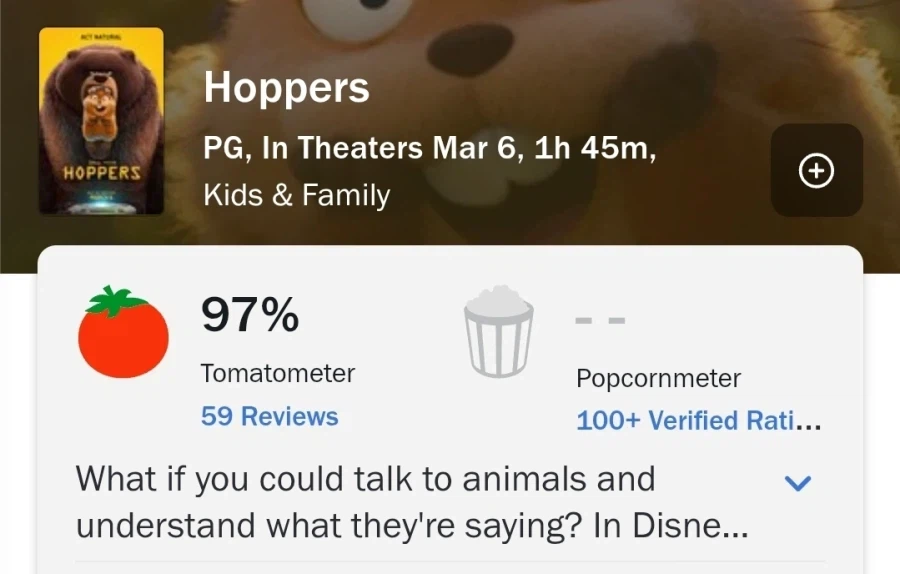The image size is (900, 574).
Task: Expand the synopsis with the blue chevron
Action: pyautogui.click(x=797, y=483)
